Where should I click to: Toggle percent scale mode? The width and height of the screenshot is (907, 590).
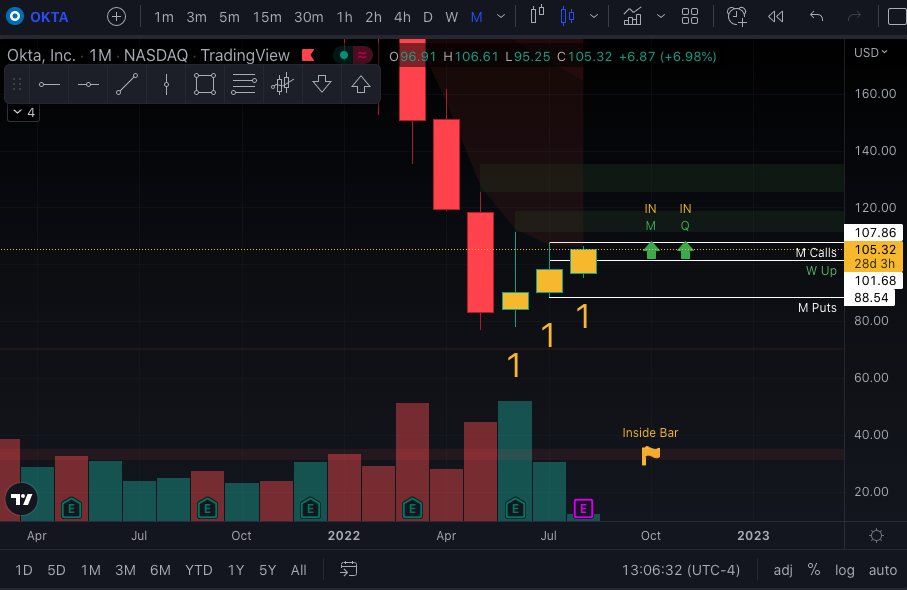pyautogui.click(x=814, y=570)
